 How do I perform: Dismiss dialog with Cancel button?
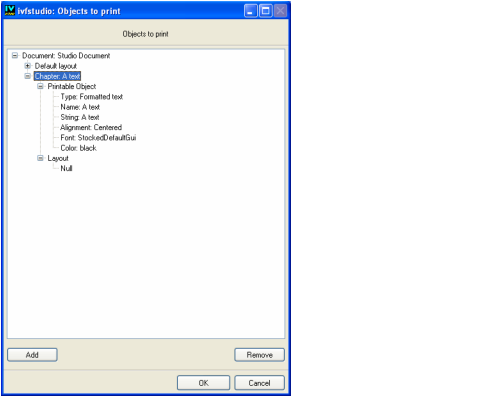(x=259, y=383)
